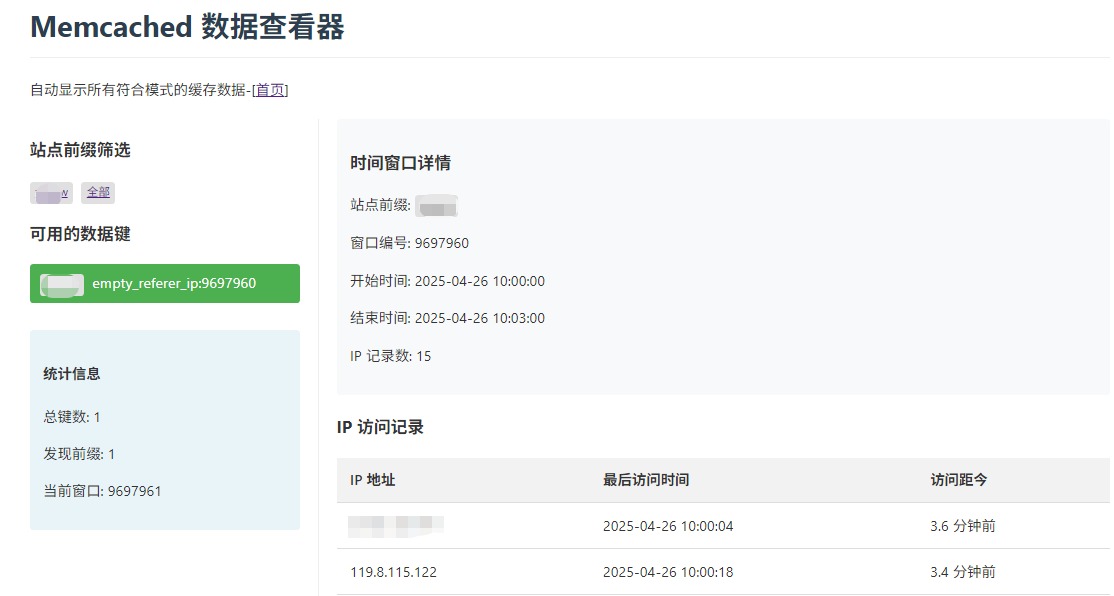Click the 结束时间 line in window details
1114x596 pixels.
[x=447, y=318]
